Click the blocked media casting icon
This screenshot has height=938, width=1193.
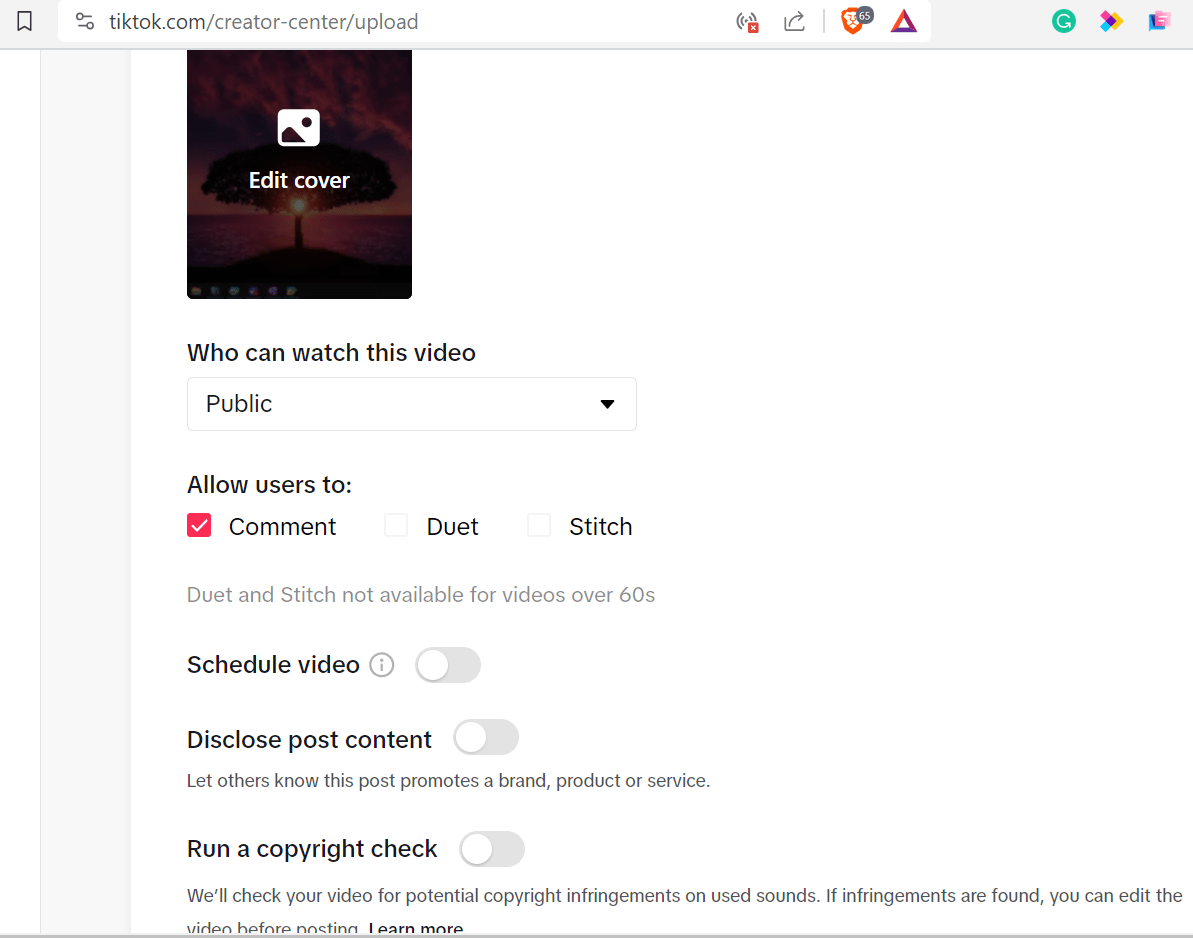747,22
